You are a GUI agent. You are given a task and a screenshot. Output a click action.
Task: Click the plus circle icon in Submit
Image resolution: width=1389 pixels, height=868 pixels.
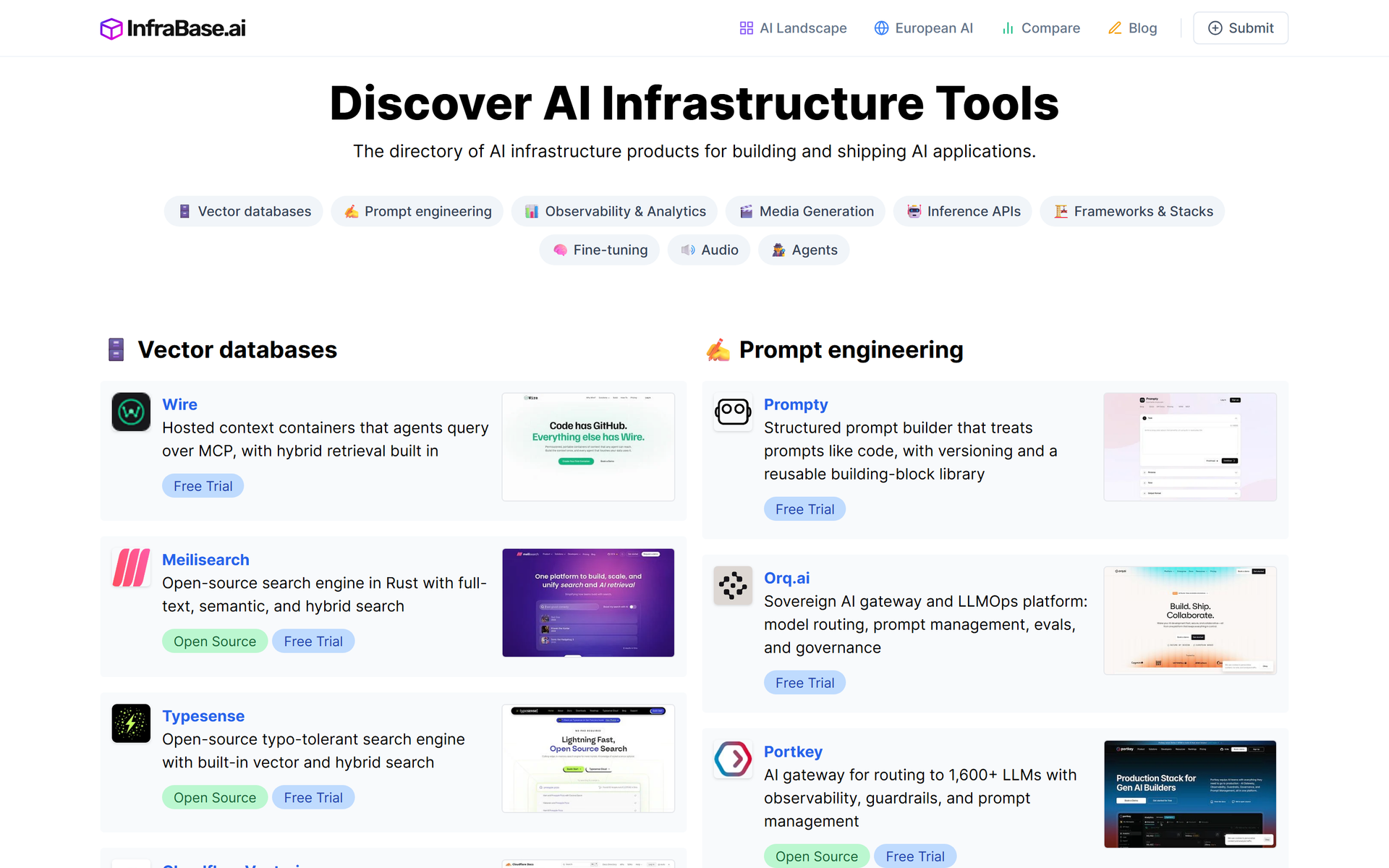(1215, 28)
